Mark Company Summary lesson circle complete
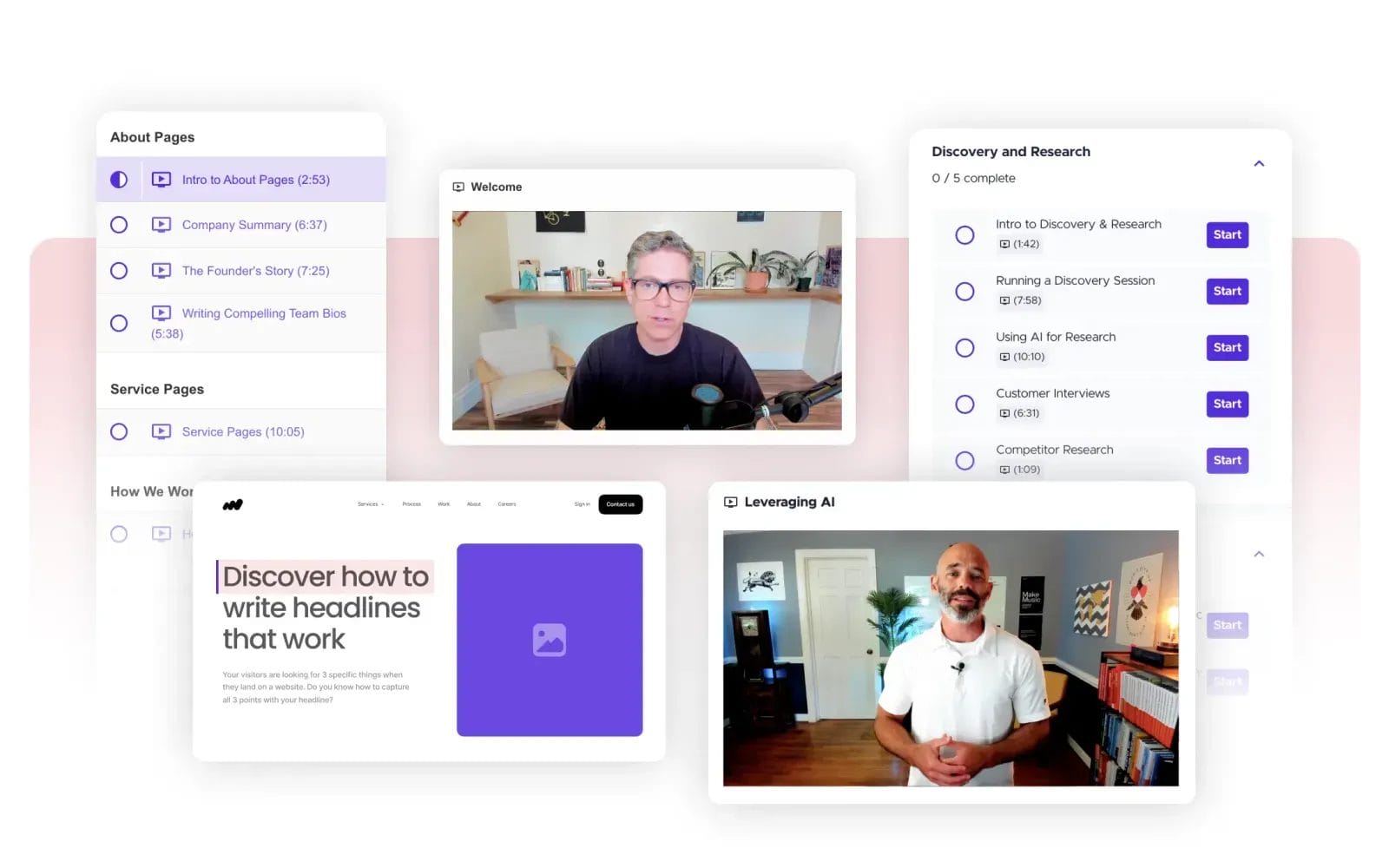This screenshot has width=1389, height=868. point(119,225)
